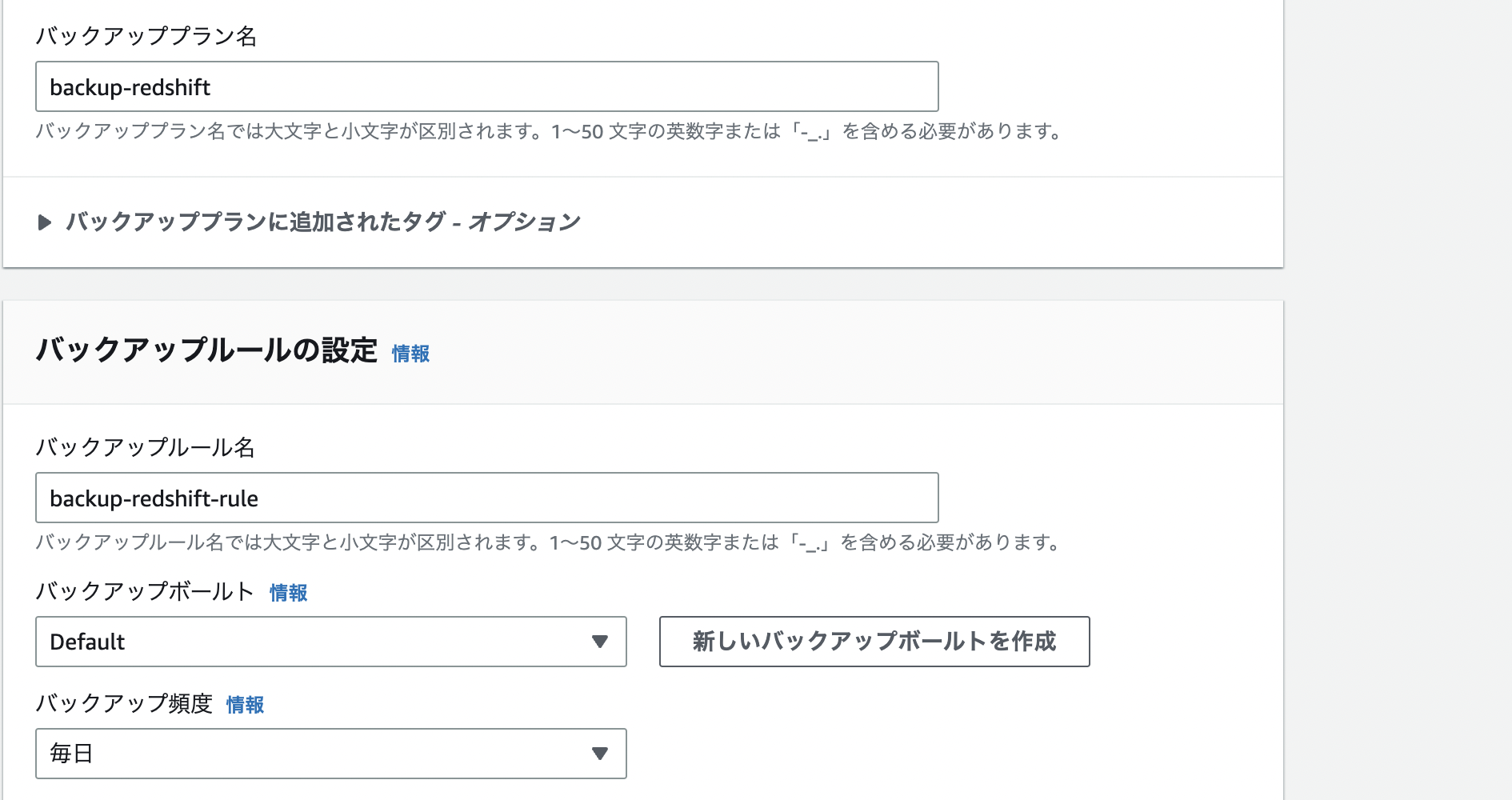Open the 情報 link beside バックアップボールト
This screenshot has height=800, width=1512.
pos(290,593)
